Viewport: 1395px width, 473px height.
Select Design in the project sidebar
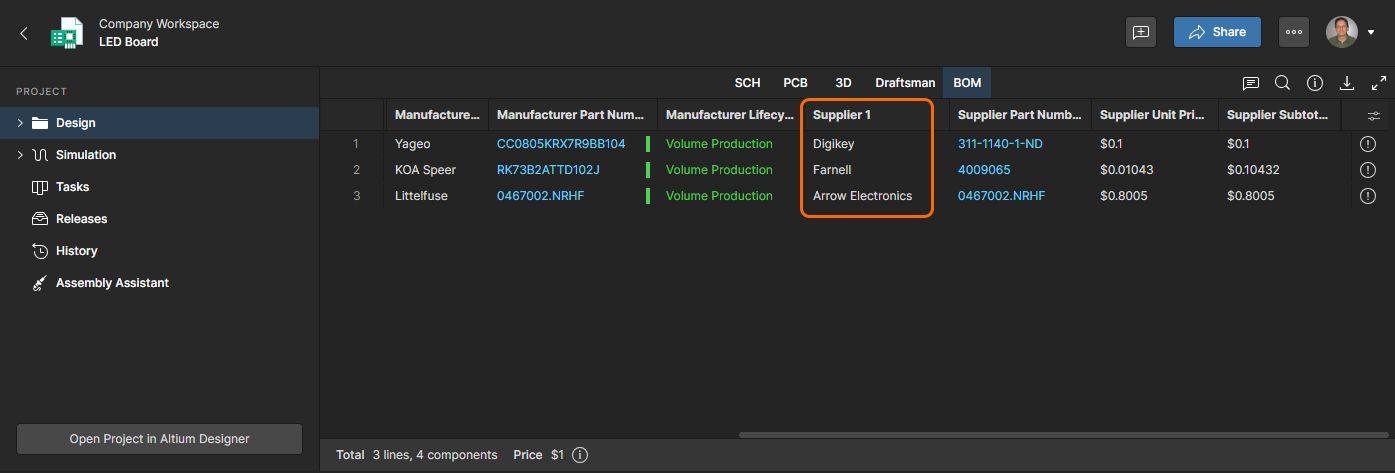tap(159, 123)
